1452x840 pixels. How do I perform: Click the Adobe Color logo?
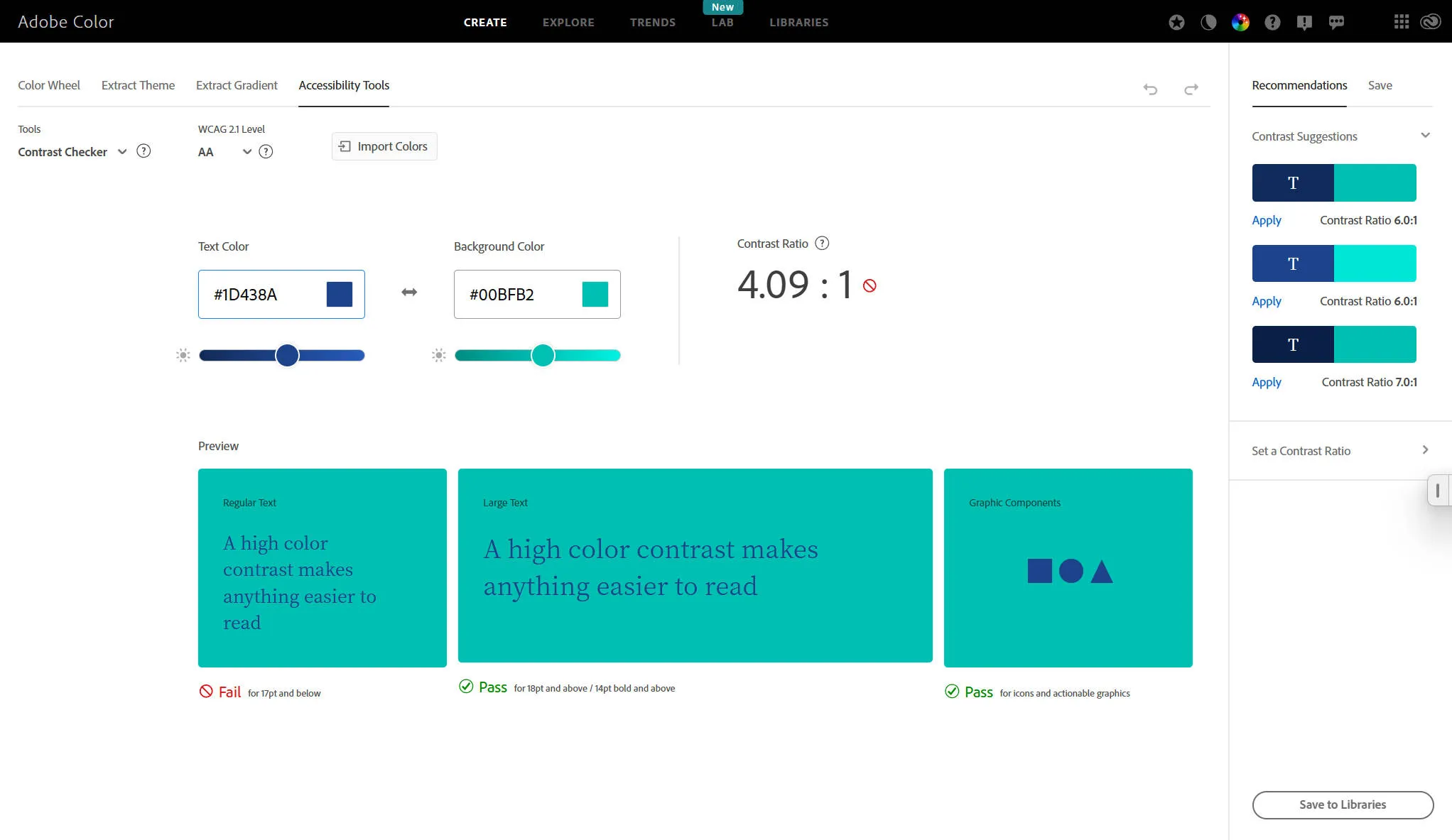tap(66, 22)
